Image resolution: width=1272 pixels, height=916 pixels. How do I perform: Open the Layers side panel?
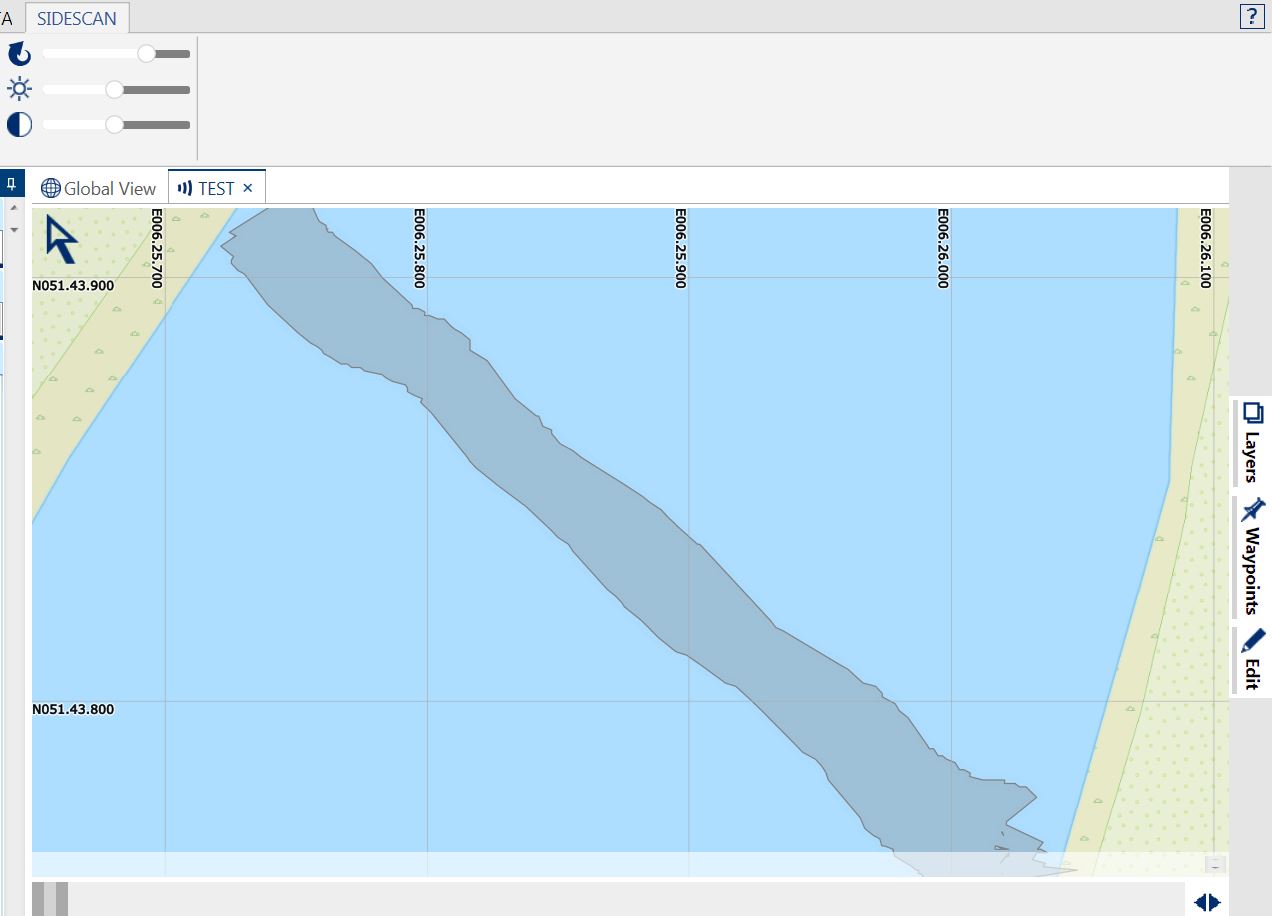point(1251,442)
